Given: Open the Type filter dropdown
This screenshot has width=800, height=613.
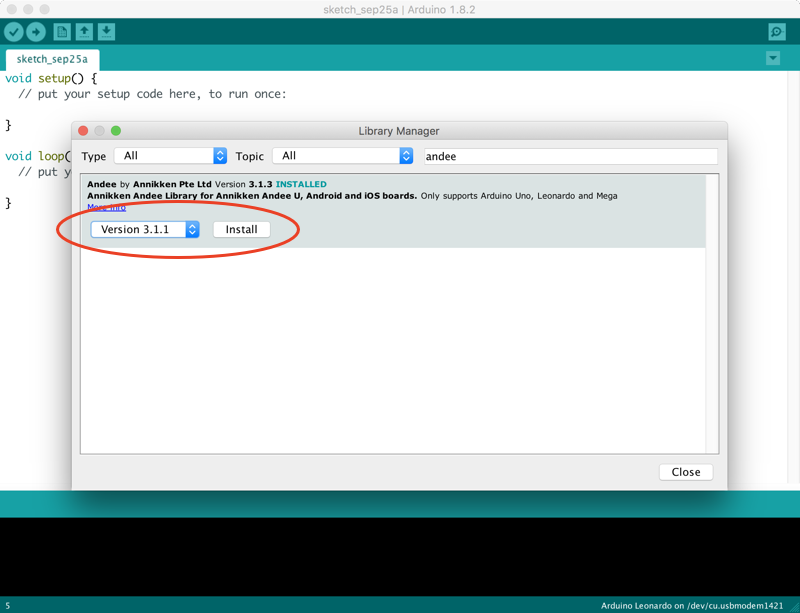Looking at the screenshot, I should (x=170, y=156).
